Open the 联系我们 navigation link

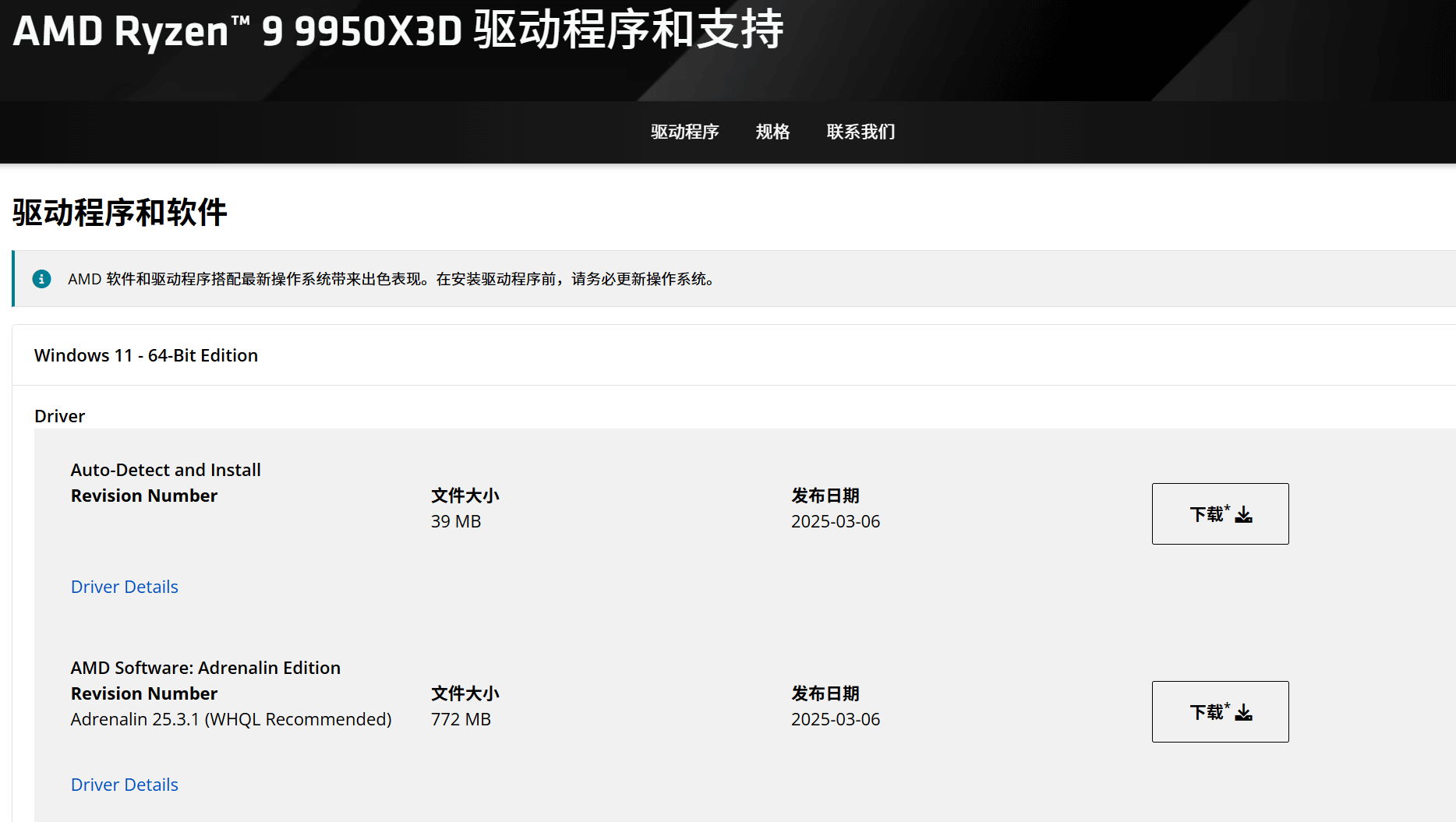pyautogui.click(x=861, y=132)
